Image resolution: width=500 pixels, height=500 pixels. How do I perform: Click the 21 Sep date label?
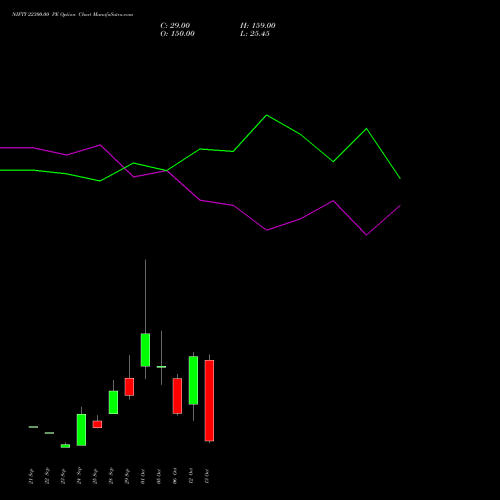pos(31,476)
